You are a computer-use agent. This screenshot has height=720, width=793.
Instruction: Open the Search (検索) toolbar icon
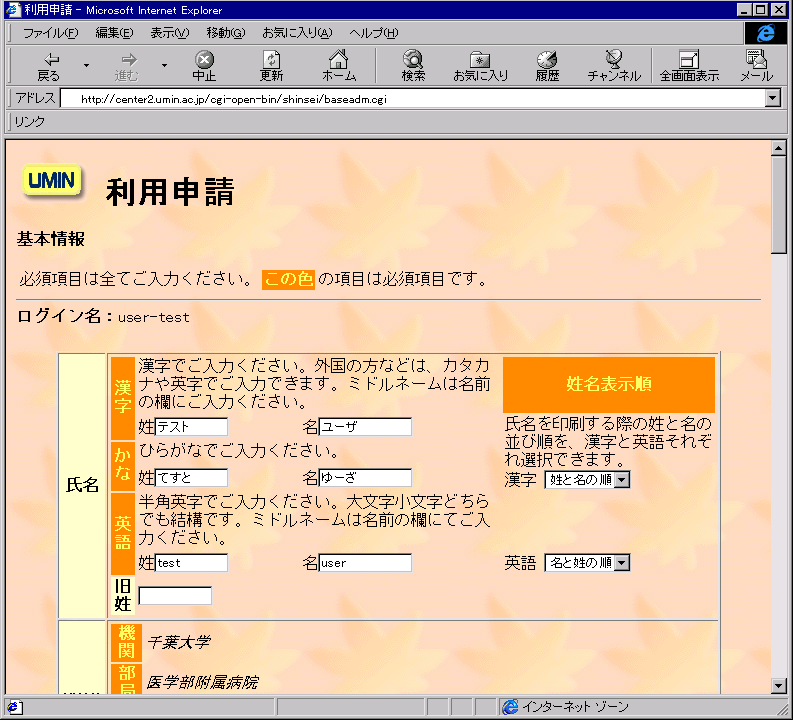point(413,66)
